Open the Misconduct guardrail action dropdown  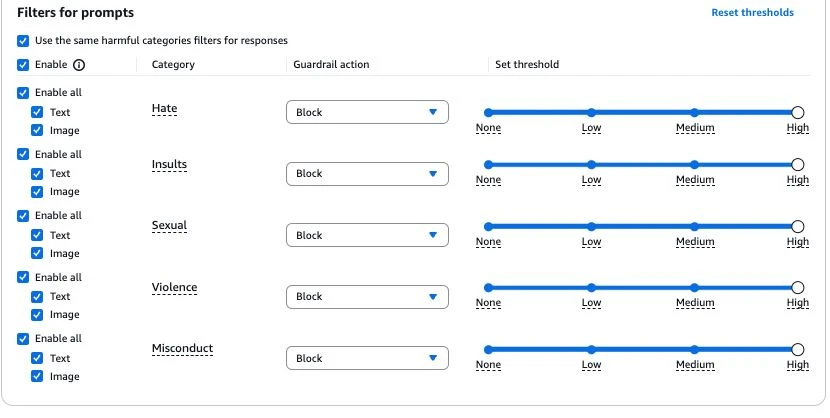pyautogui.click(x=367, y=358)
